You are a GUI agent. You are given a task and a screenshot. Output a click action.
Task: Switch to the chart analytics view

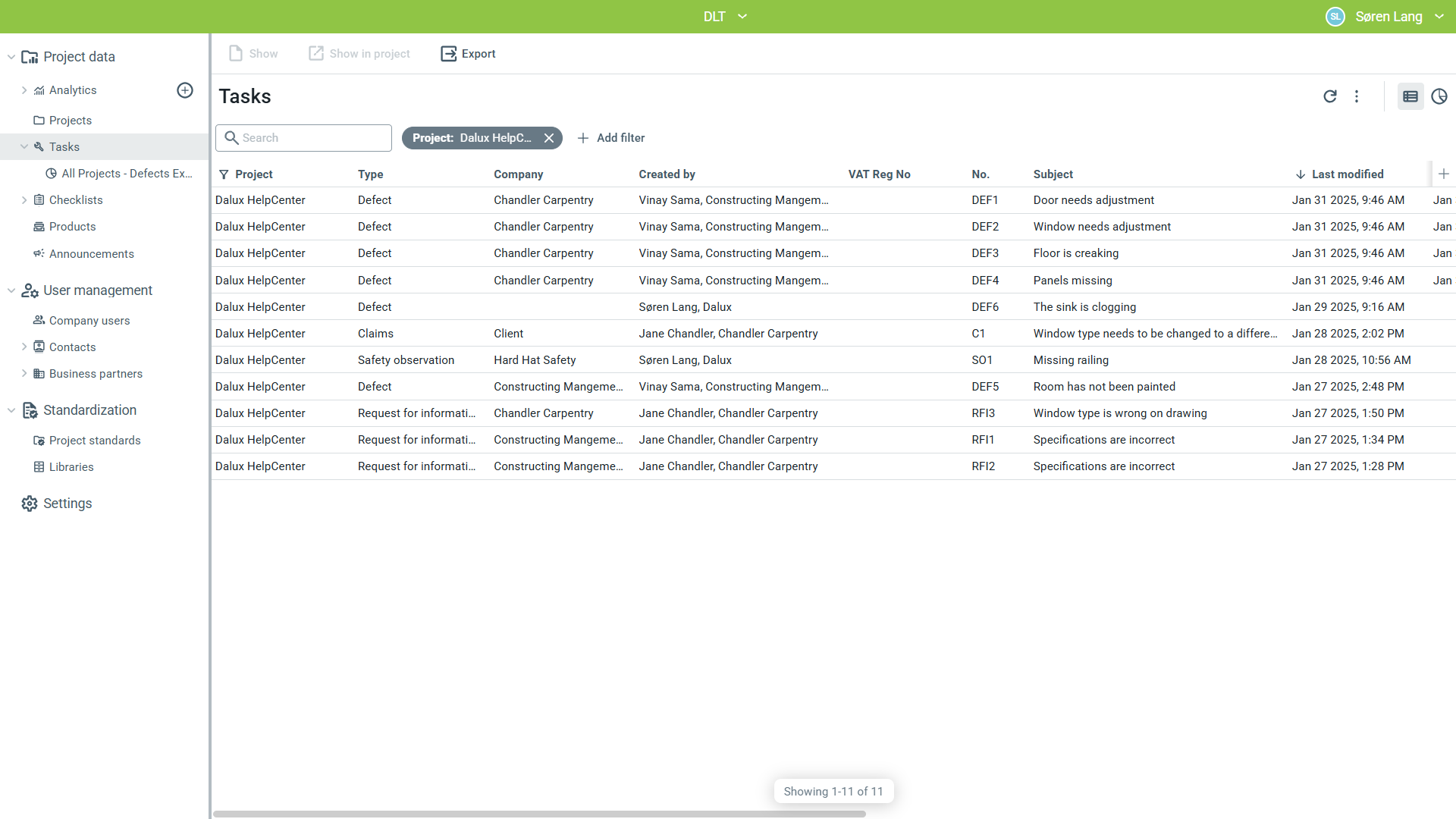[x=1439, y=96]
